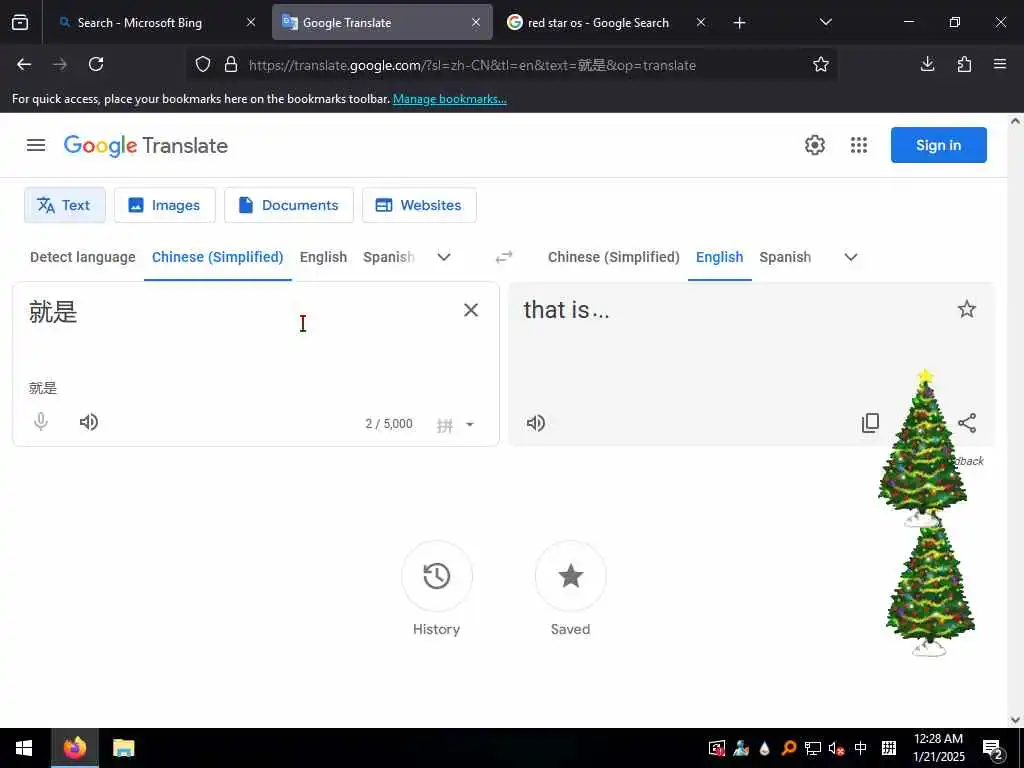List all tabs dropdown
Image resolution: width=1024 pixels, height=768 pixels.
tap(825, 22)
